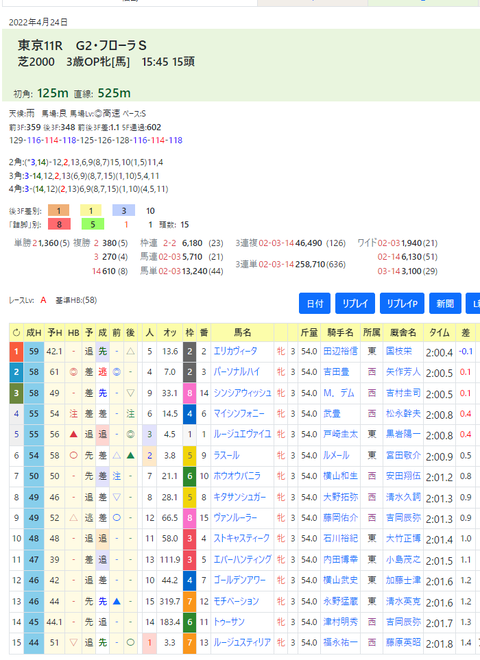Click the 日付 button

tap(314, 303)
